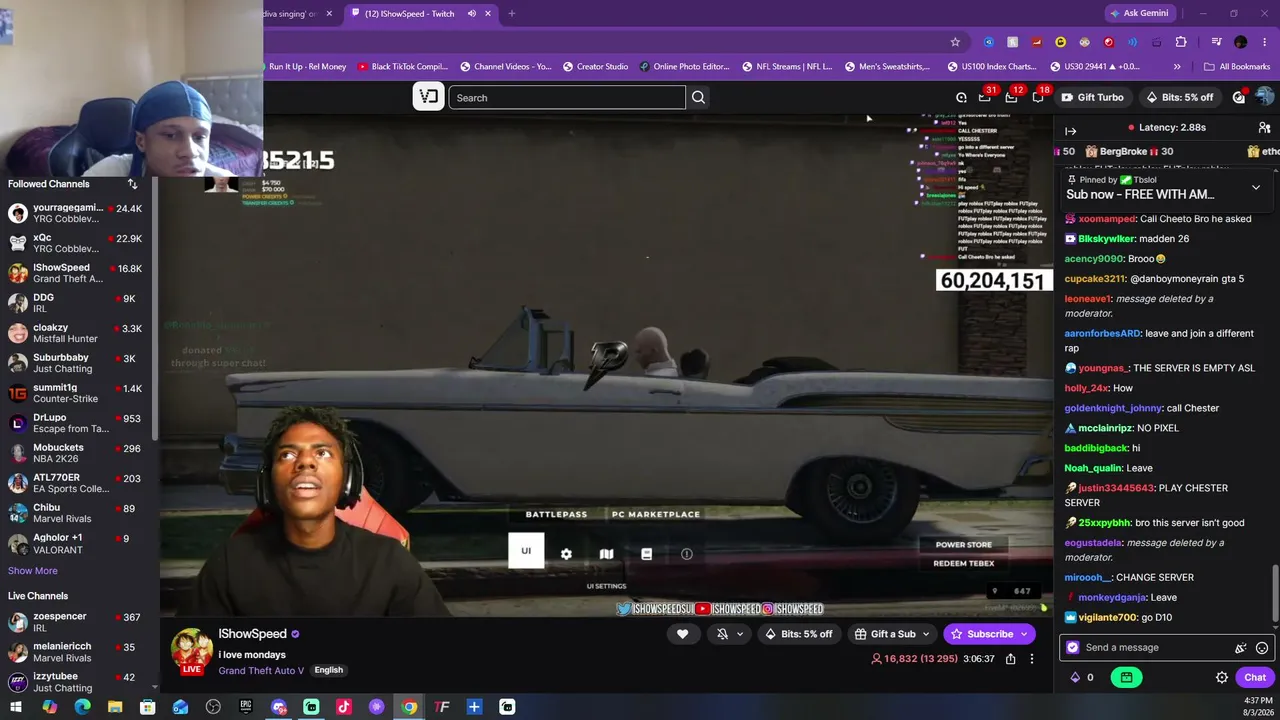
Task: Open summit1g channel in followed list
Action: pyautogui.click(x=76, y=393)
